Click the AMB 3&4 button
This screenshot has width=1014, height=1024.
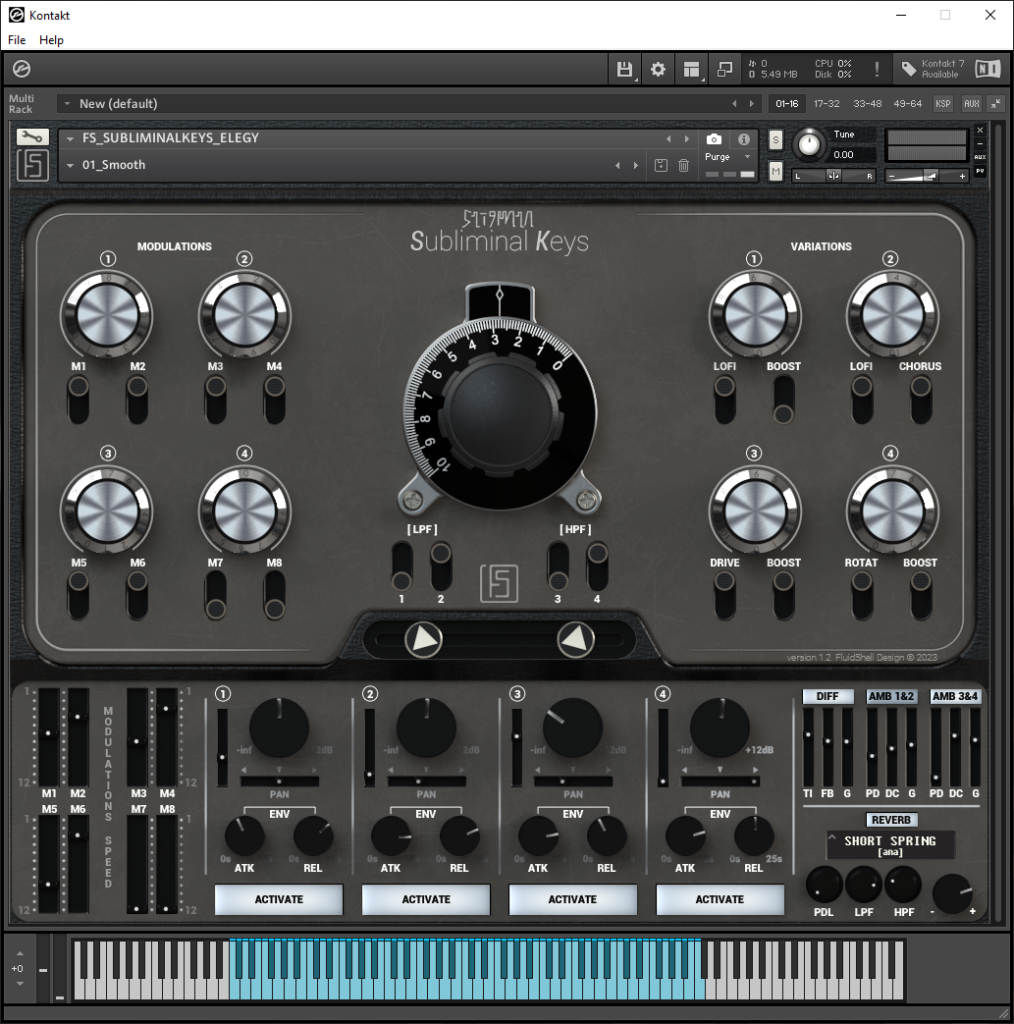955,696
